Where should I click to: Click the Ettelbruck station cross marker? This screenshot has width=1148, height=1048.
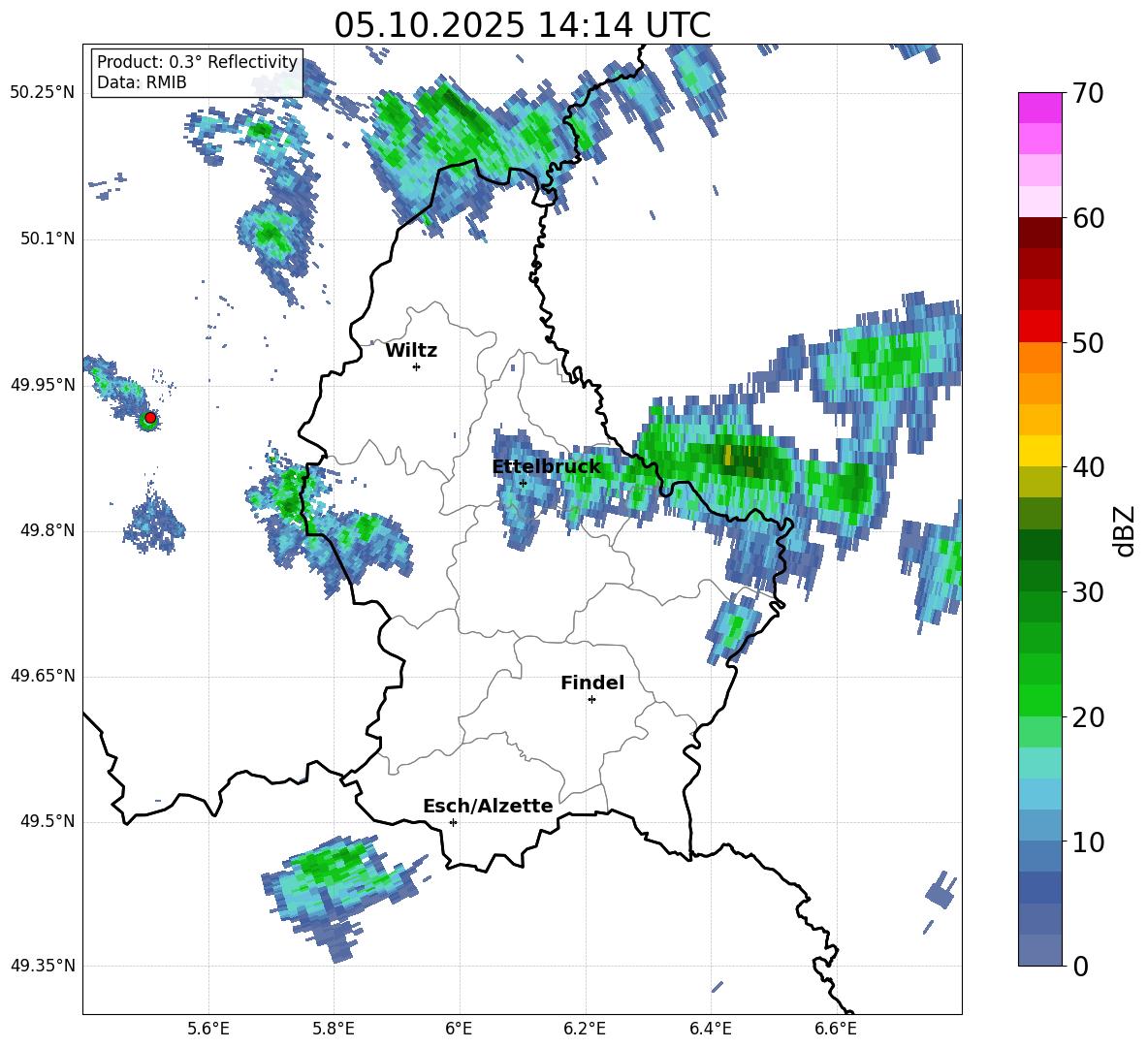point(523,483)
